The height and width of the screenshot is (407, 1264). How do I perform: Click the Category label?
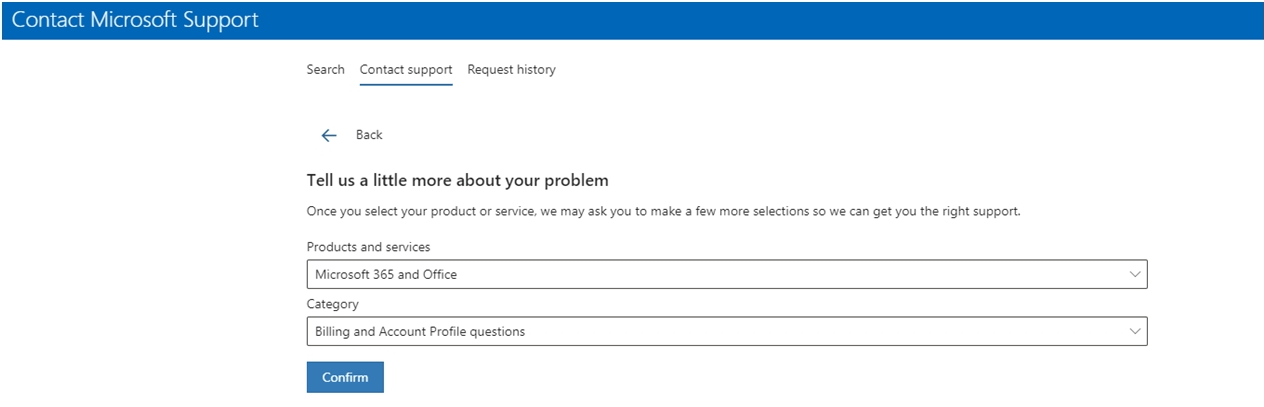(332, 304)
